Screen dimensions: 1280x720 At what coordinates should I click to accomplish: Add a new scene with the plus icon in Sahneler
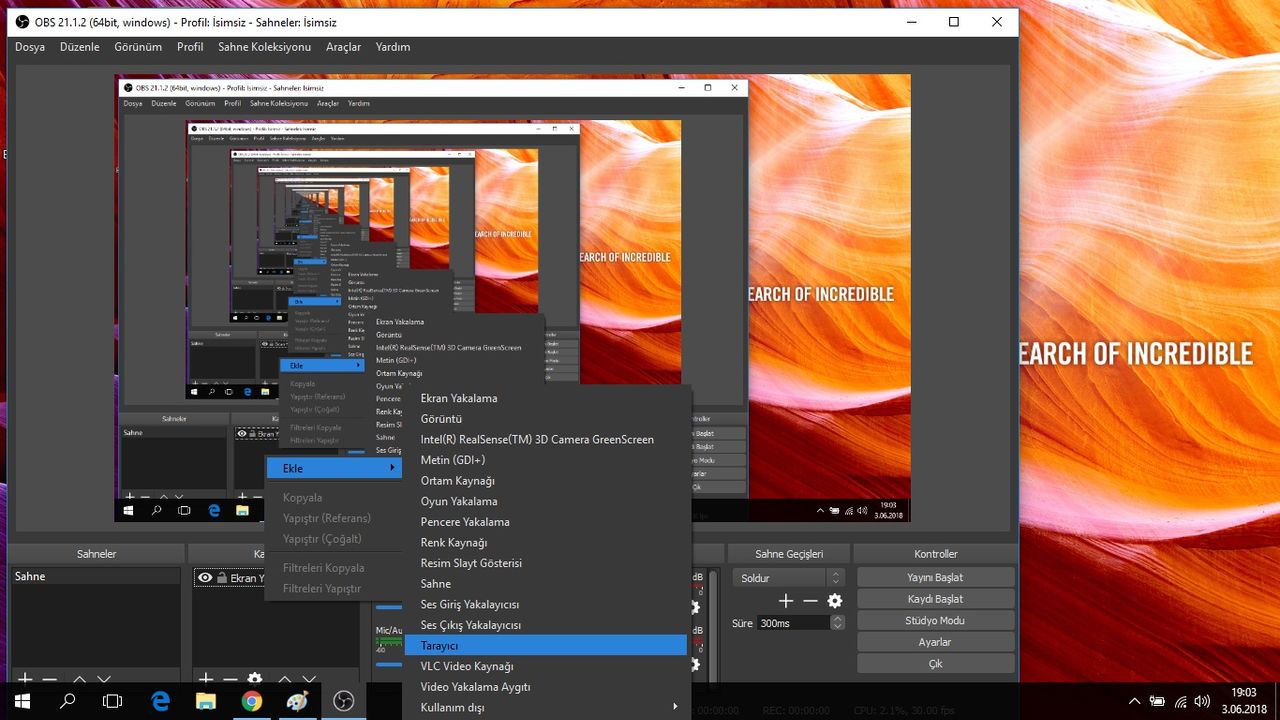point(25,679)
